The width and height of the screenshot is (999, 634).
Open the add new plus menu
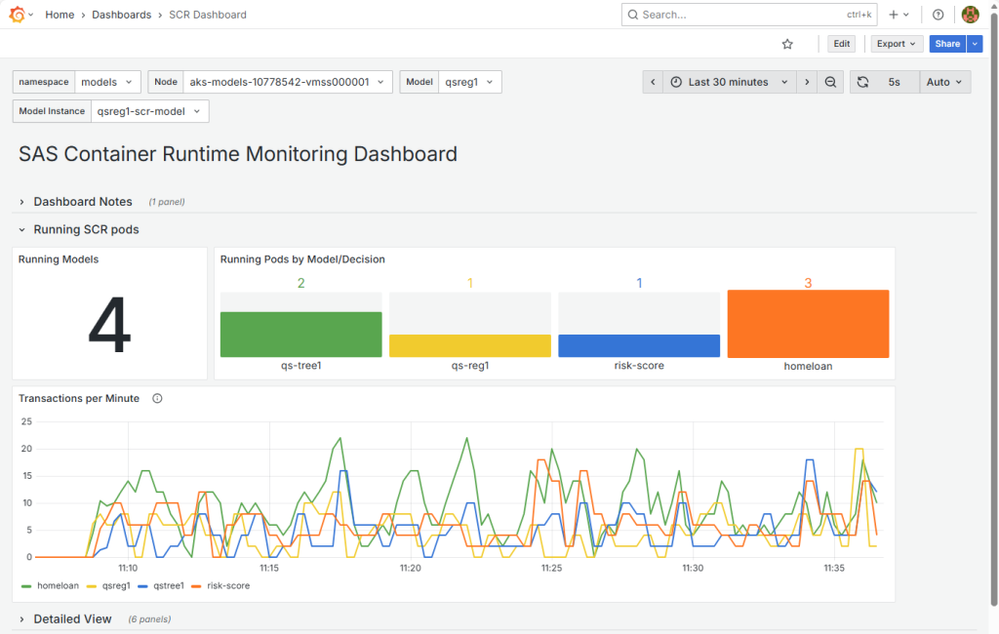tap(898, 15)
